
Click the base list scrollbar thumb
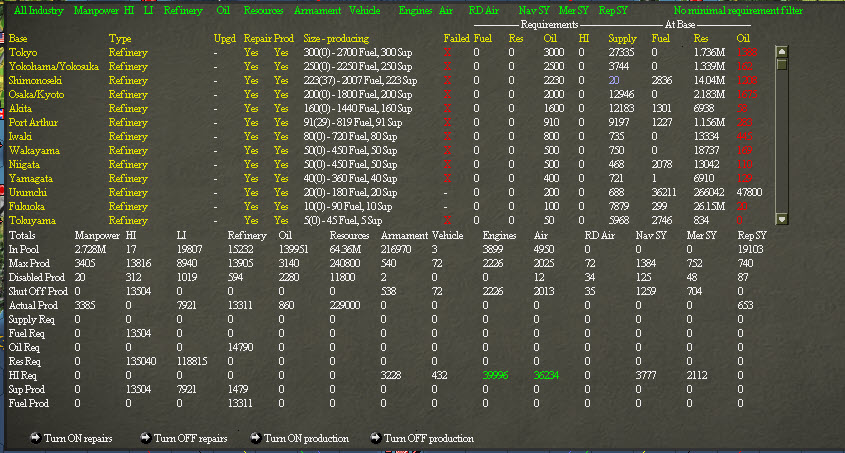pos(782,64)
